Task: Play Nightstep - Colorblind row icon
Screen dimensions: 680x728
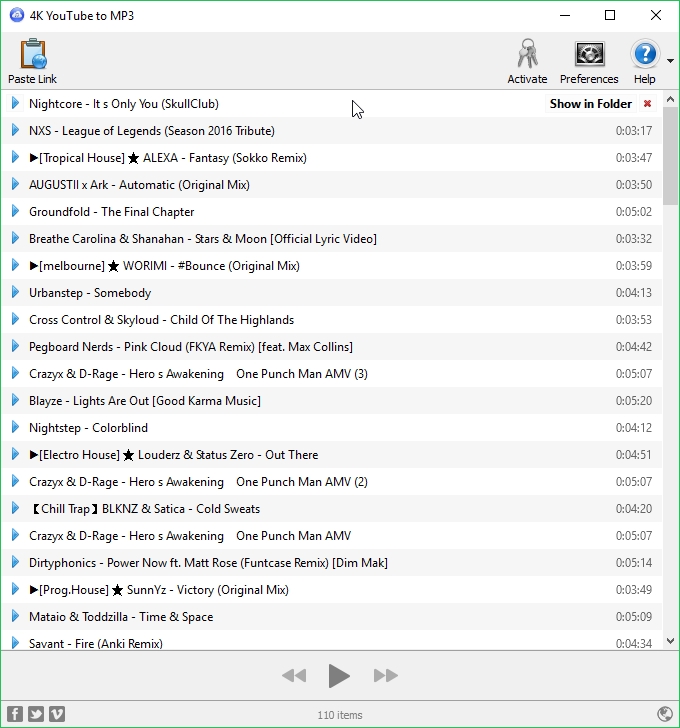Action: coord(15,427)
